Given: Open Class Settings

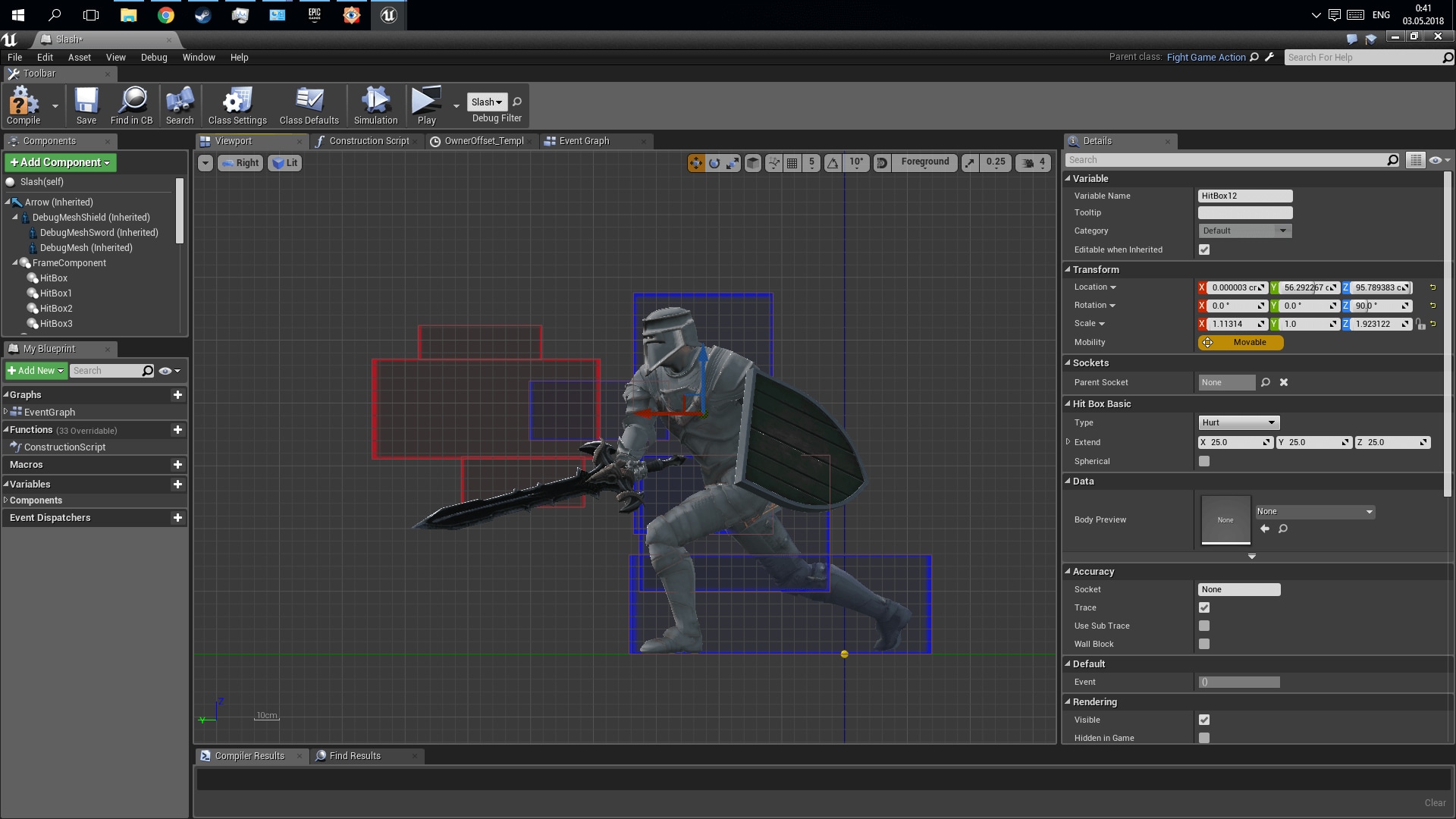Looking at the screenshot, I should tap(237, 105).
